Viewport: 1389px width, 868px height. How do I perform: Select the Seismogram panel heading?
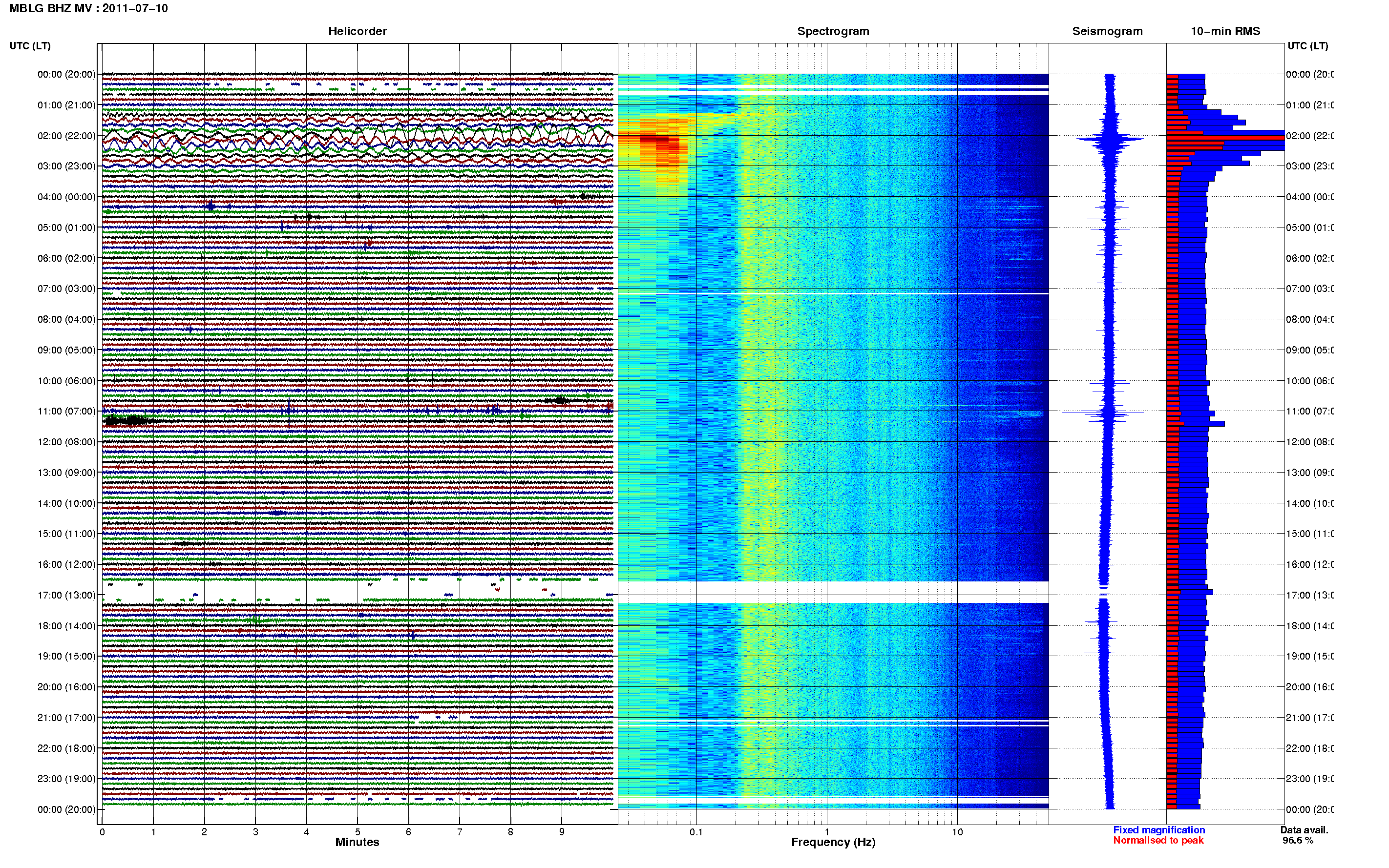[1107, 31]
